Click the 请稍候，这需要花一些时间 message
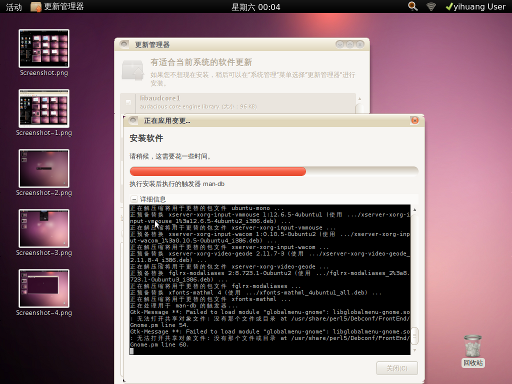512x384 pixels. tap(170, 156)
